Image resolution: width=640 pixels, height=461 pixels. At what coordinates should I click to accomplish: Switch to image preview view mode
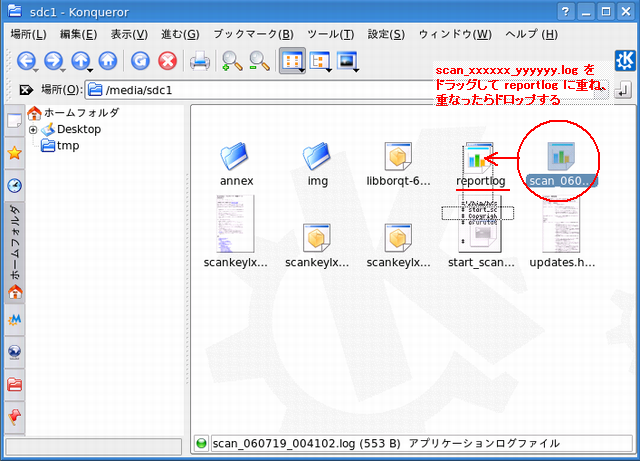tap(346, 61)
